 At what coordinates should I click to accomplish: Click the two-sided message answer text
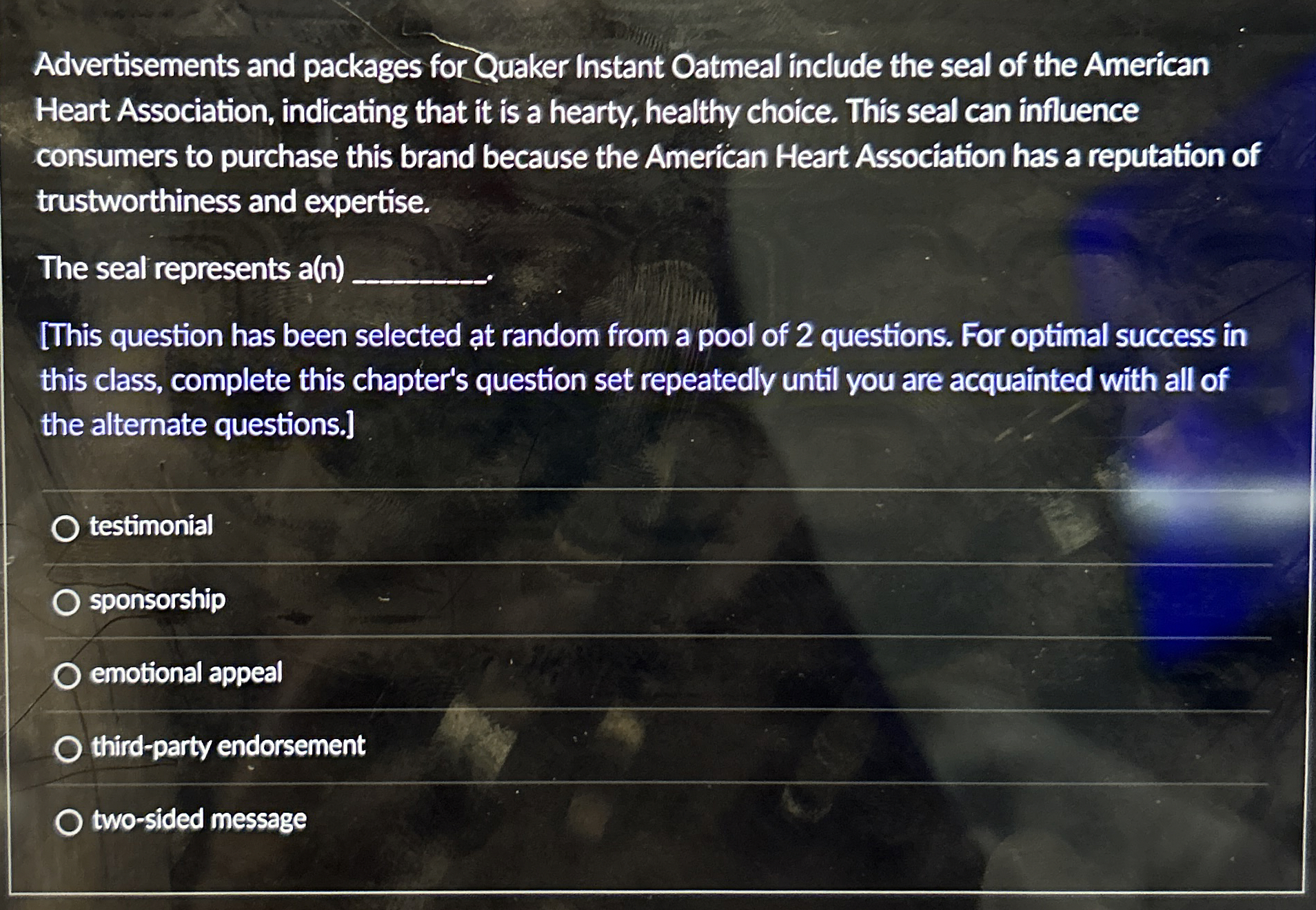(199, 822)
